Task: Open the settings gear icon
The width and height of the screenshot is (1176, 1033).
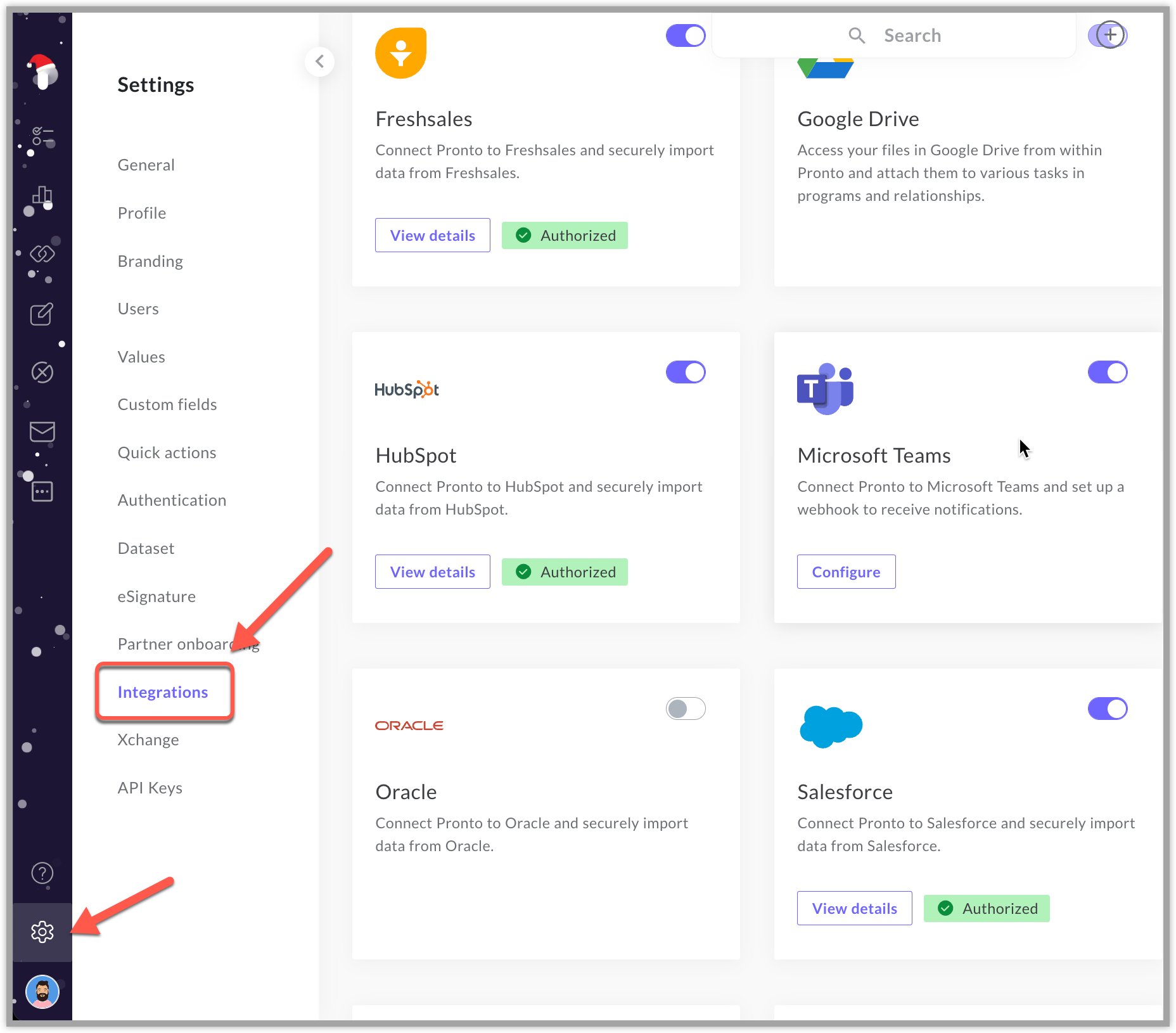Action: coord(42,932)
